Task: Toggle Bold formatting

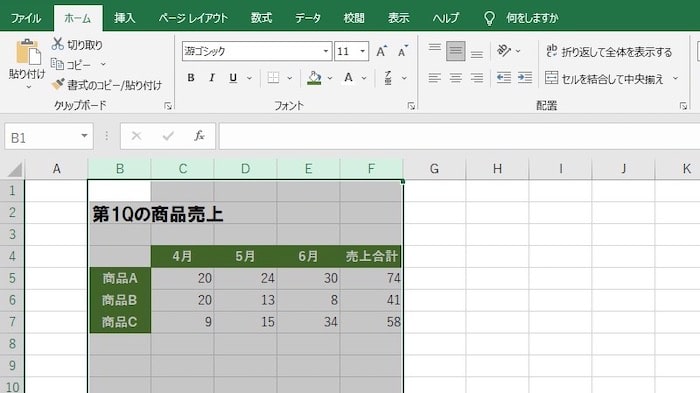Action: click(191, 78)
